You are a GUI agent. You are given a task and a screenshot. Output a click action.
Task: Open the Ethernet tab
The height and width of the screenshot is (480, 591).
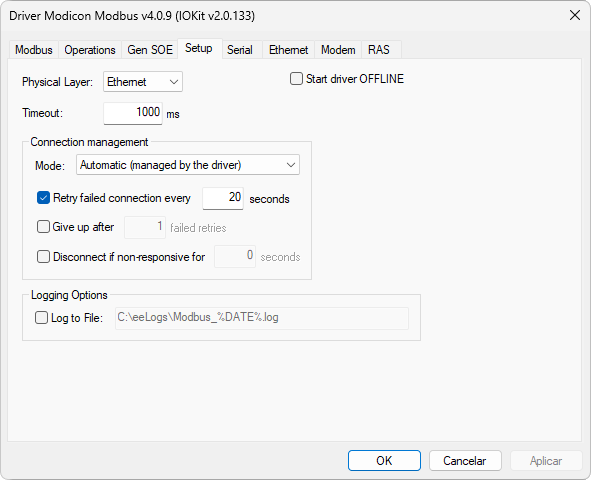click(288, 50)
